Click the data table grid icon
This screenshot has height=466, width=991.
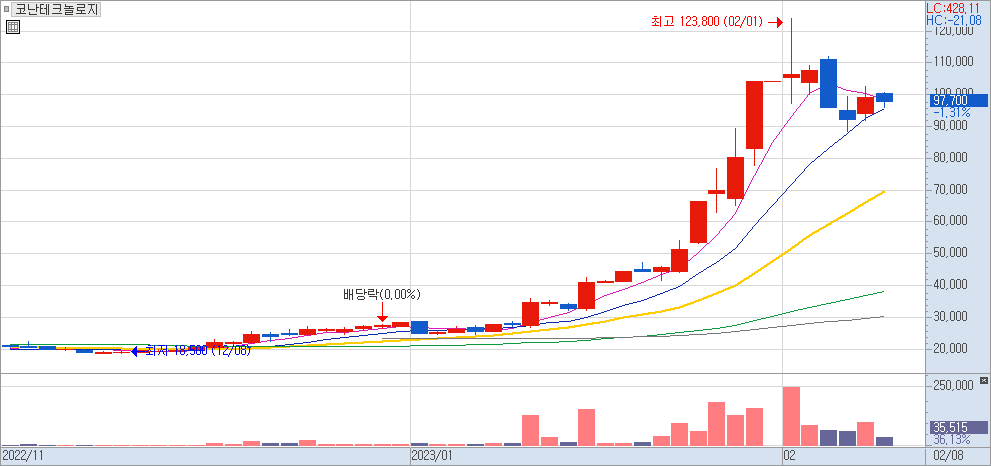coord(12,27)
